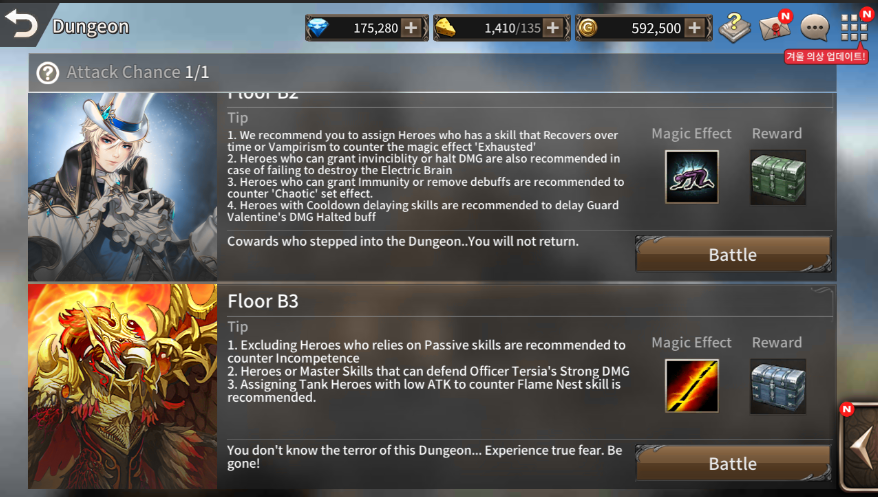Open Floor B2 green reward chest
The width and height of the screenshot is (878, 497).
click(x=778, y=177)
